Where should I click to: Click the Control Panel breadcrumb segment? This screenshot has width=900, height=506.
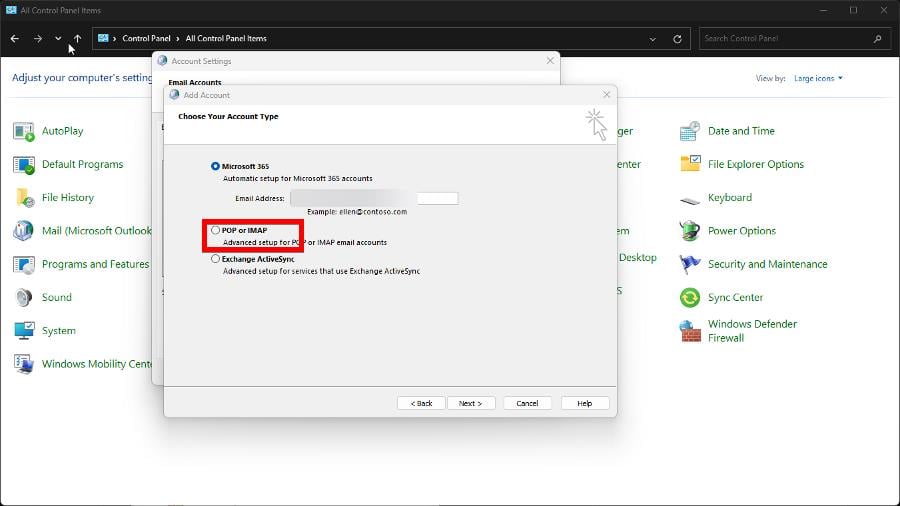(x=146, y=38)
